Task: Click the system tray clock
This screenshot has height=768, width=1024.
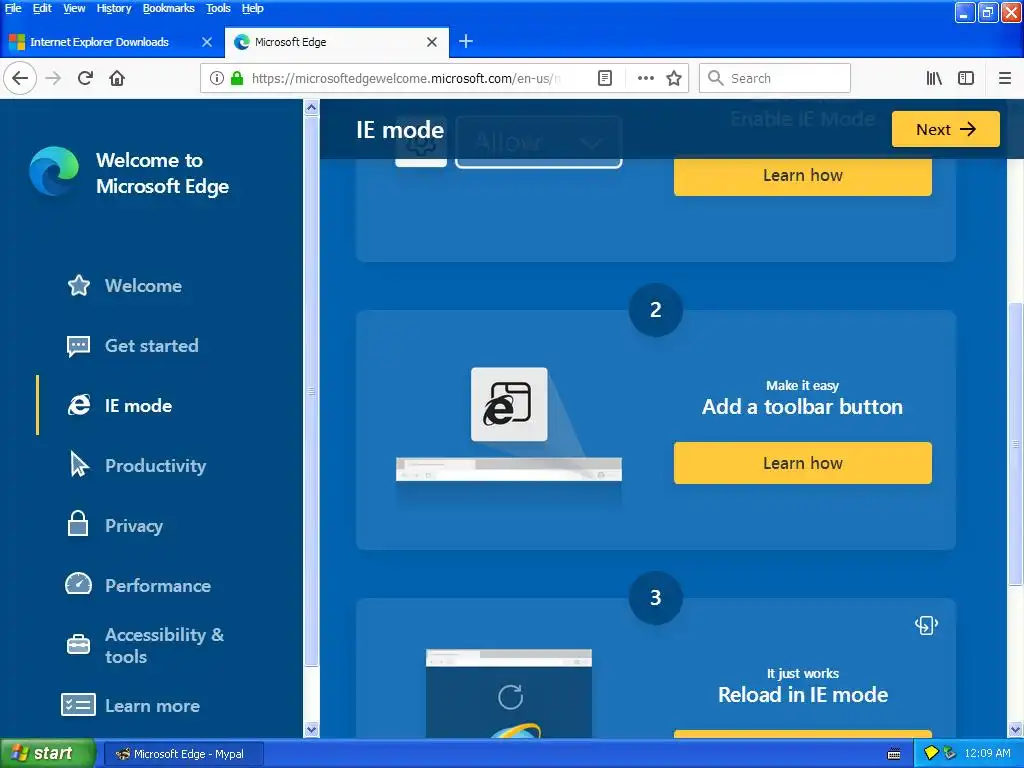Action: pos(987,754)
